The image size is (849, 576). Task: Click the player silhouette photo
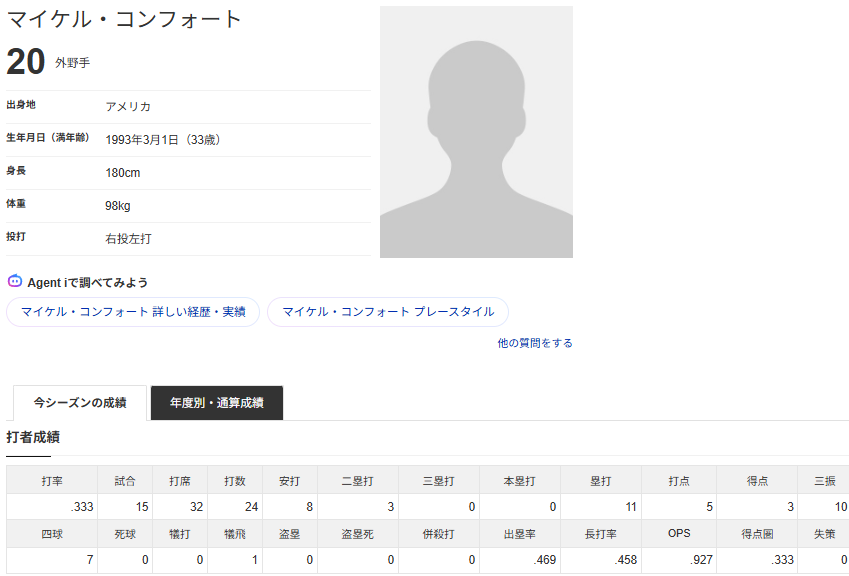[x=476, y=132]
